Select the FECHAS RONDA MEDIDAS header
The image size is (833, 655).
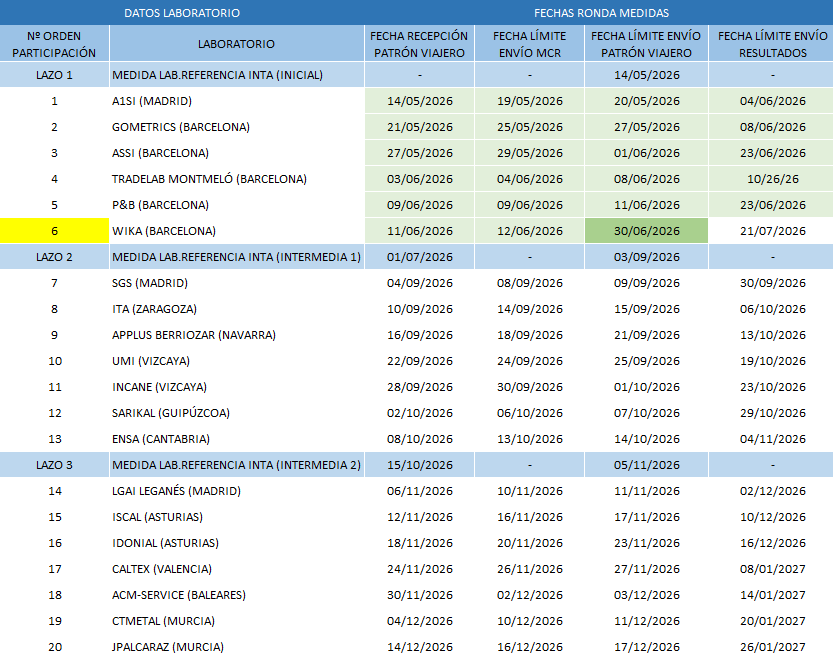[x=601, y=13]
